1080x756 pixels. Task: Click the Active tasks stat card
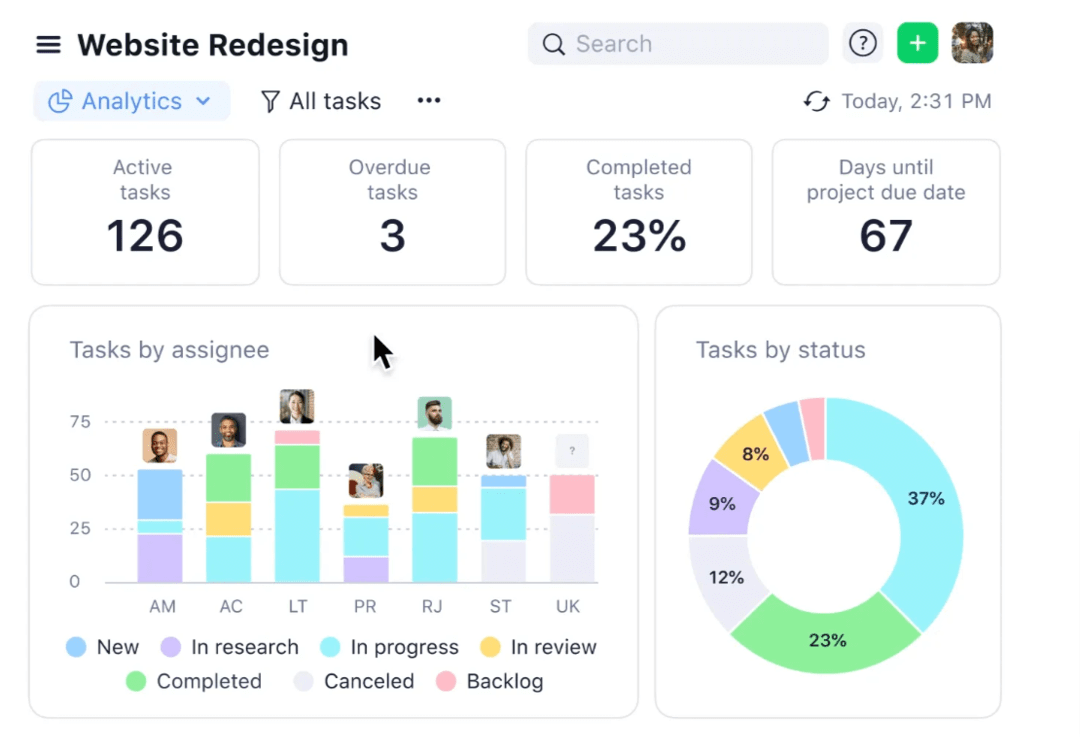tap(144, 212)
